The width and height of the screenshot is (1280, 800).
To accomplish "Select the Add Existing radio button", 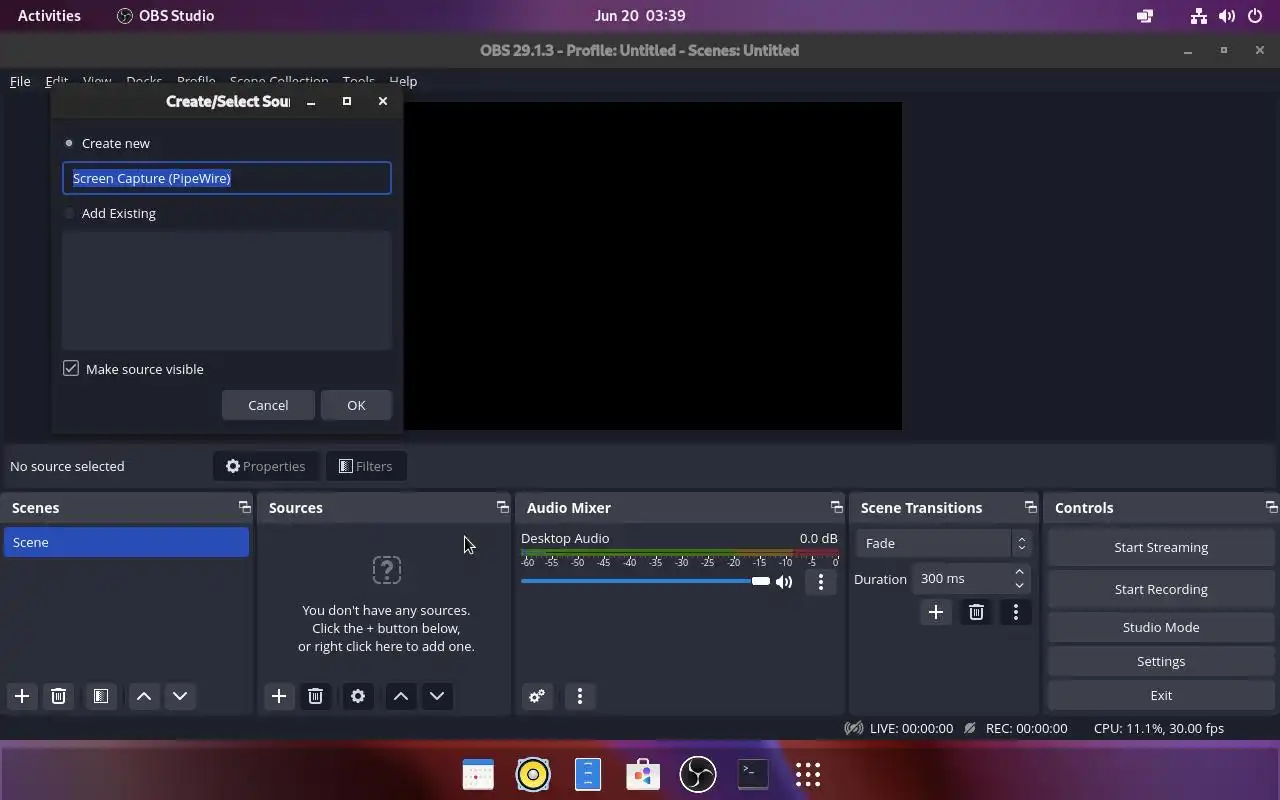I will (x=69, y=213).
